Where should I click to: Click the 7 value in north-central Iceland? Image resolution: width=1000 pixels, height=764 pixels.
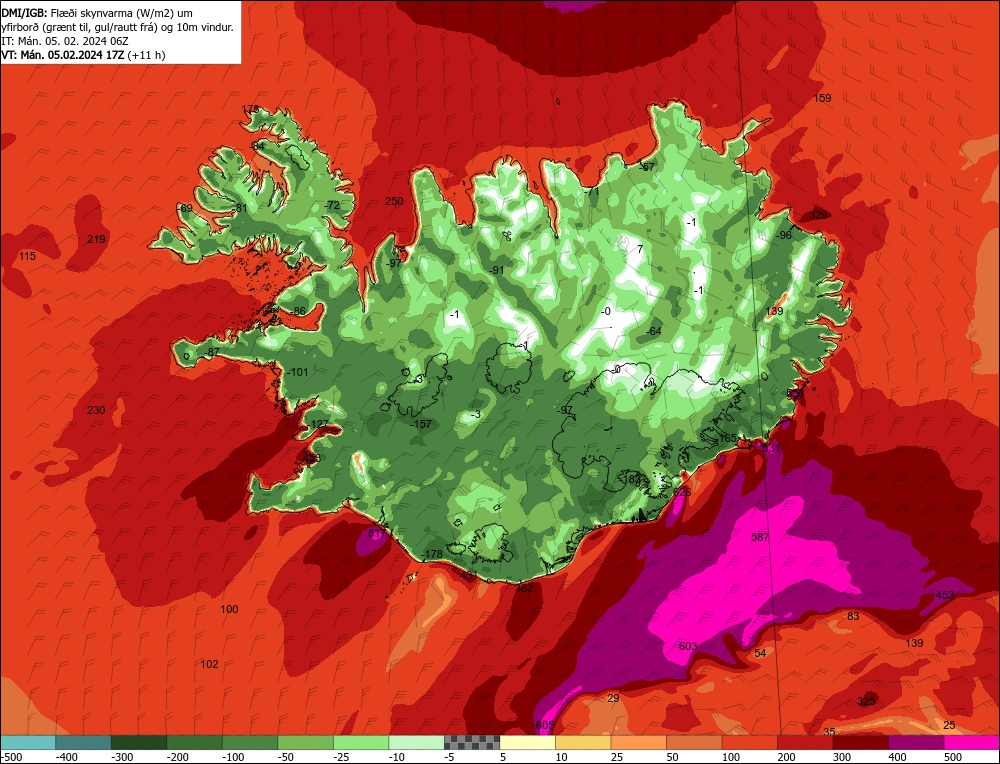click(640, 249)
